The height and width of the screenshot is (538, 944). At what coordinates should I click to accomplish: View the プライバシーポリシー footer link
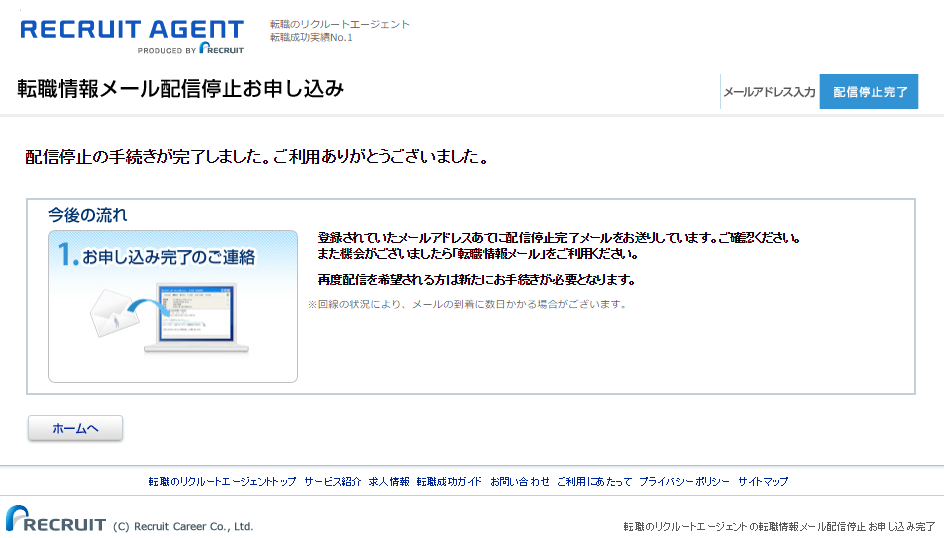point(684,482)
